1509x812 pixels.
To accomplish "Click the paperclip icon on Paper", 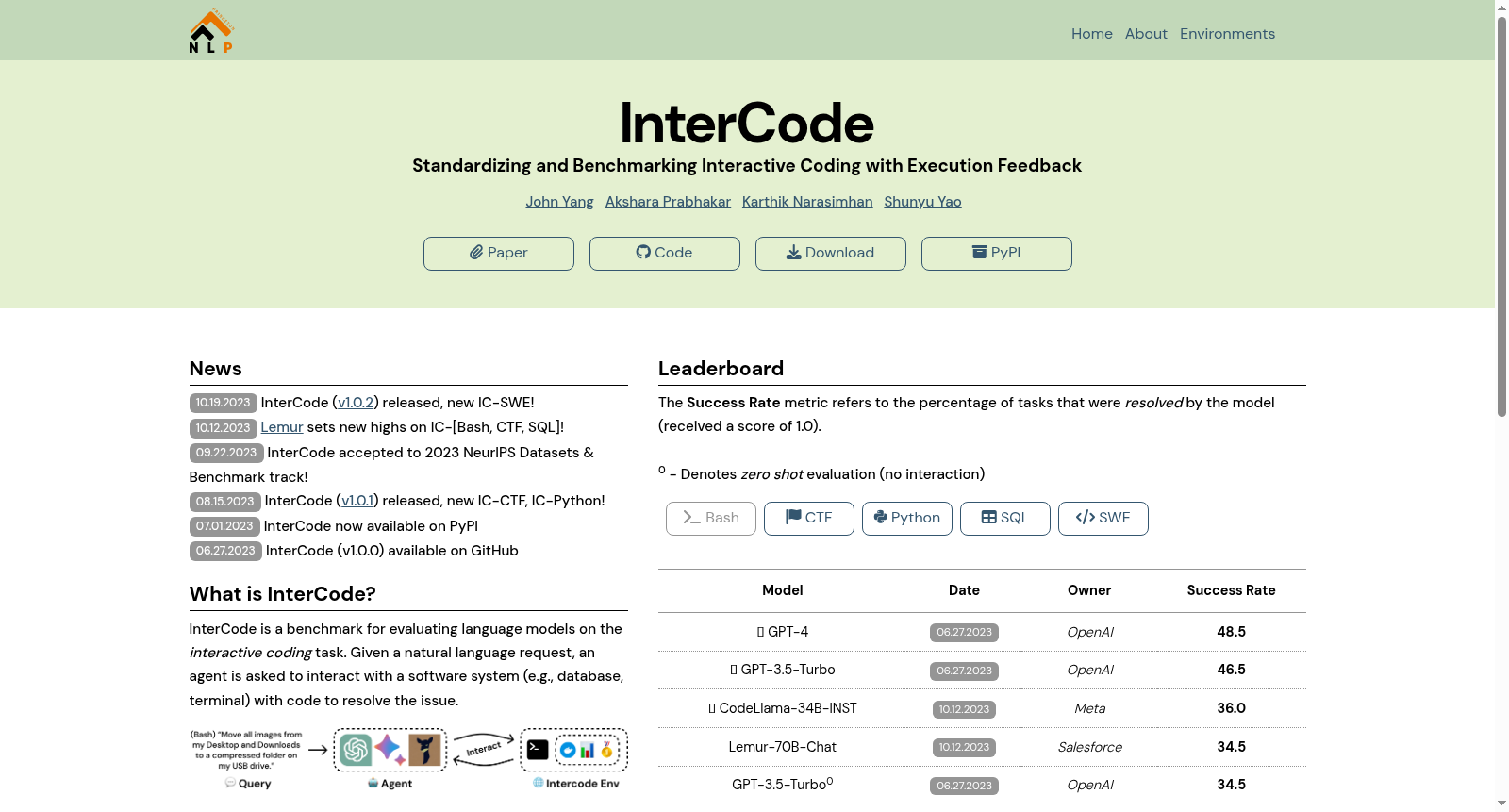I will click(476, 253).
